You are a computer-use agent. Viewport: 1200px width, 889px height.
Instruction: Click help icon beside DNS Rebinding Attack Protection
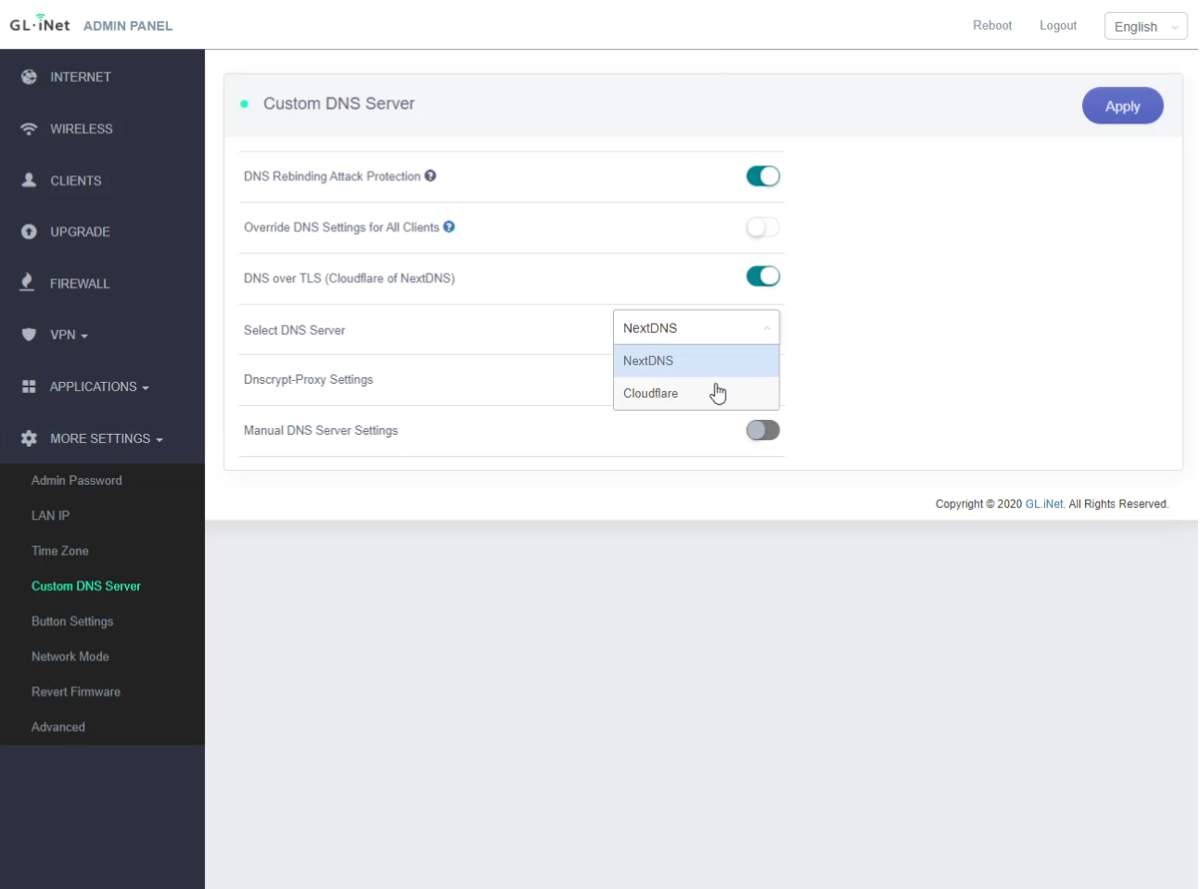click(x=430, y=176)
